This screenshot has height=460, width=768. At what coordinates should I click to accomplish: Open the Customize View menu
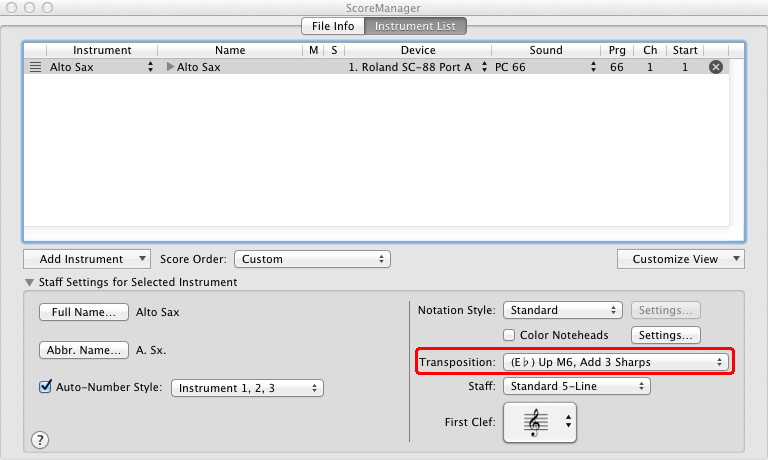(680, 259)
